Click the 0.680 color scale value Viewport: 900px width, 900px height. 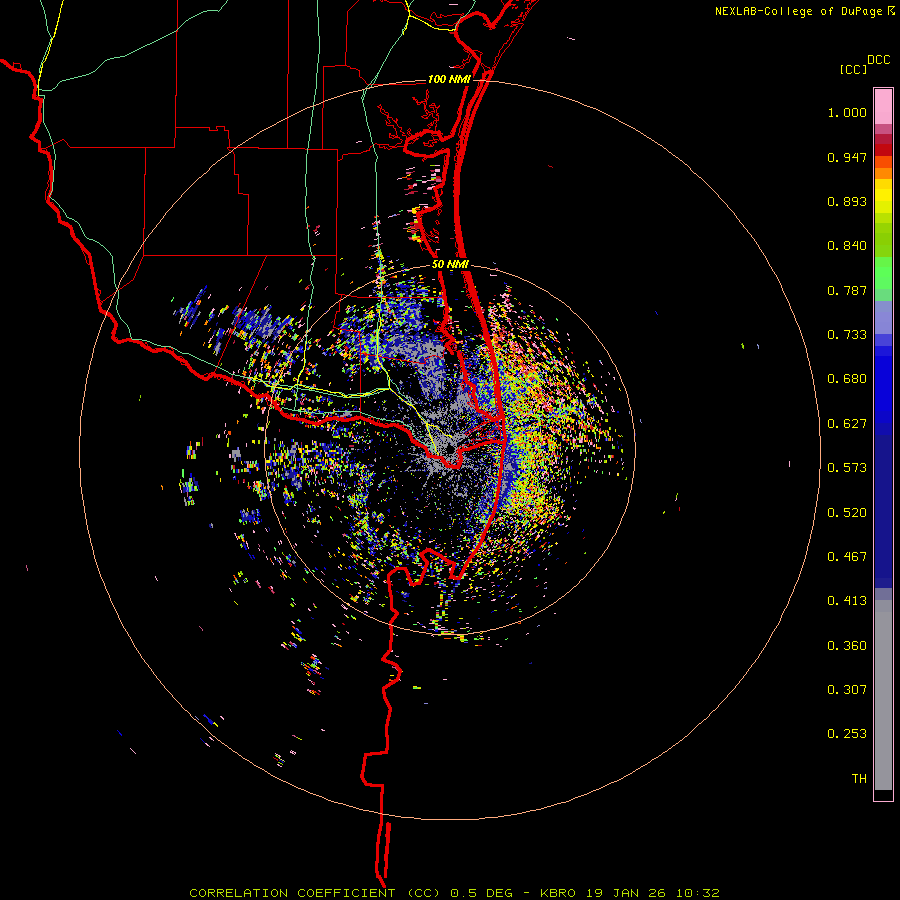click(847, 379)
